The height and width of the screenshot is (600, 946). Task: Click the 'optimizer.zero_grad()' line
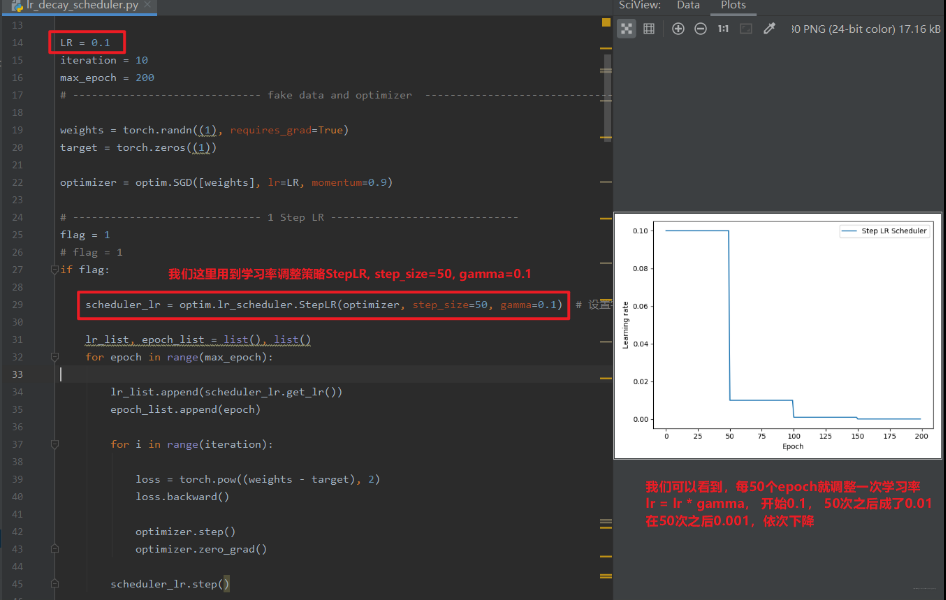click(x=201, y=549)
